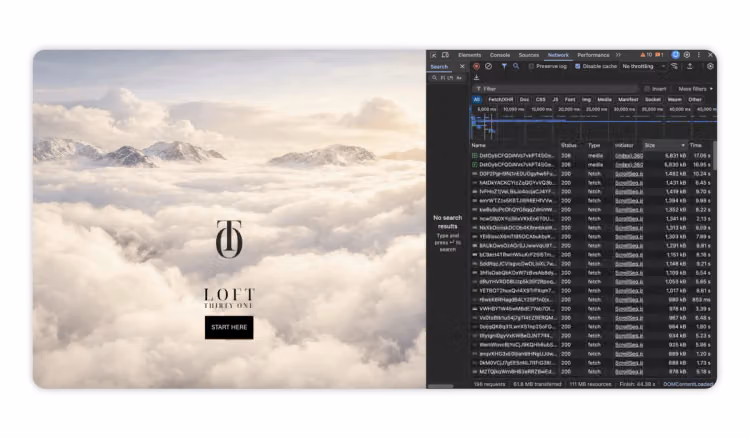Switch to the Console tab
The width and height of the screenshot is (750, 438).
pyautogui.click(x=500, y=55)
